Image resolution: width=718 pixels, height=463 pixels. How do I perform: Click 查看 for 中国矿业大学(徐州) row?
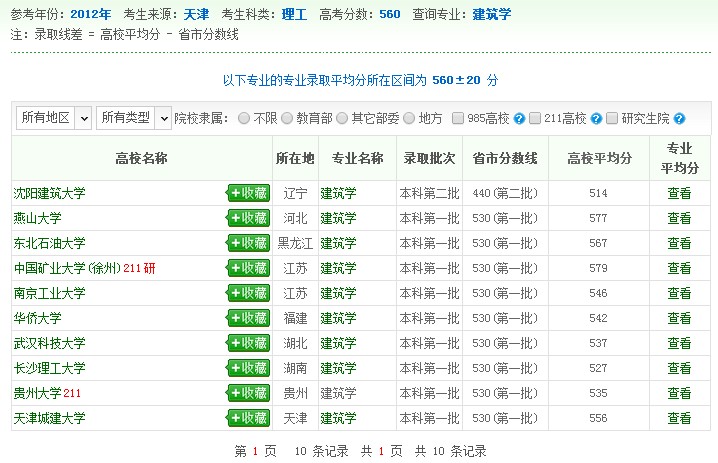[x=679, y=268]
